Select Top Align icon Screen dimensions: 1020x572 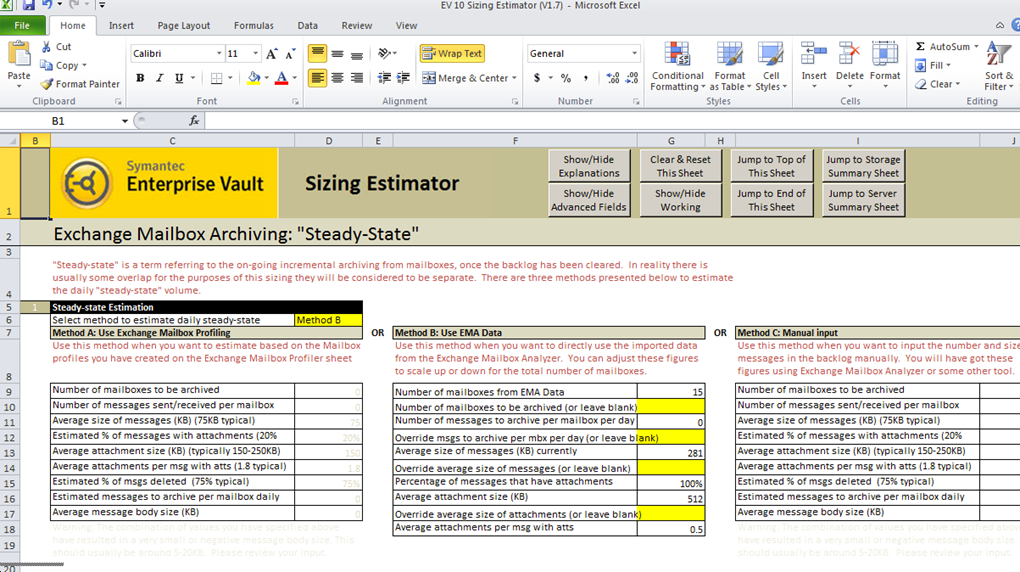(x=317, y=53)
